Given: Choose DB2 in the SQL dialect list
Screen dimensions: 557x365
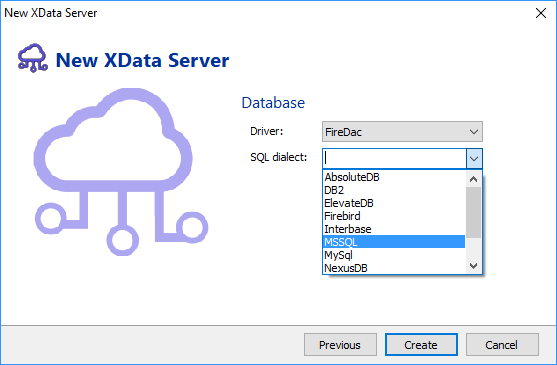Looking at the screenshot, I should pyautogui.click(x=394, y=190).
